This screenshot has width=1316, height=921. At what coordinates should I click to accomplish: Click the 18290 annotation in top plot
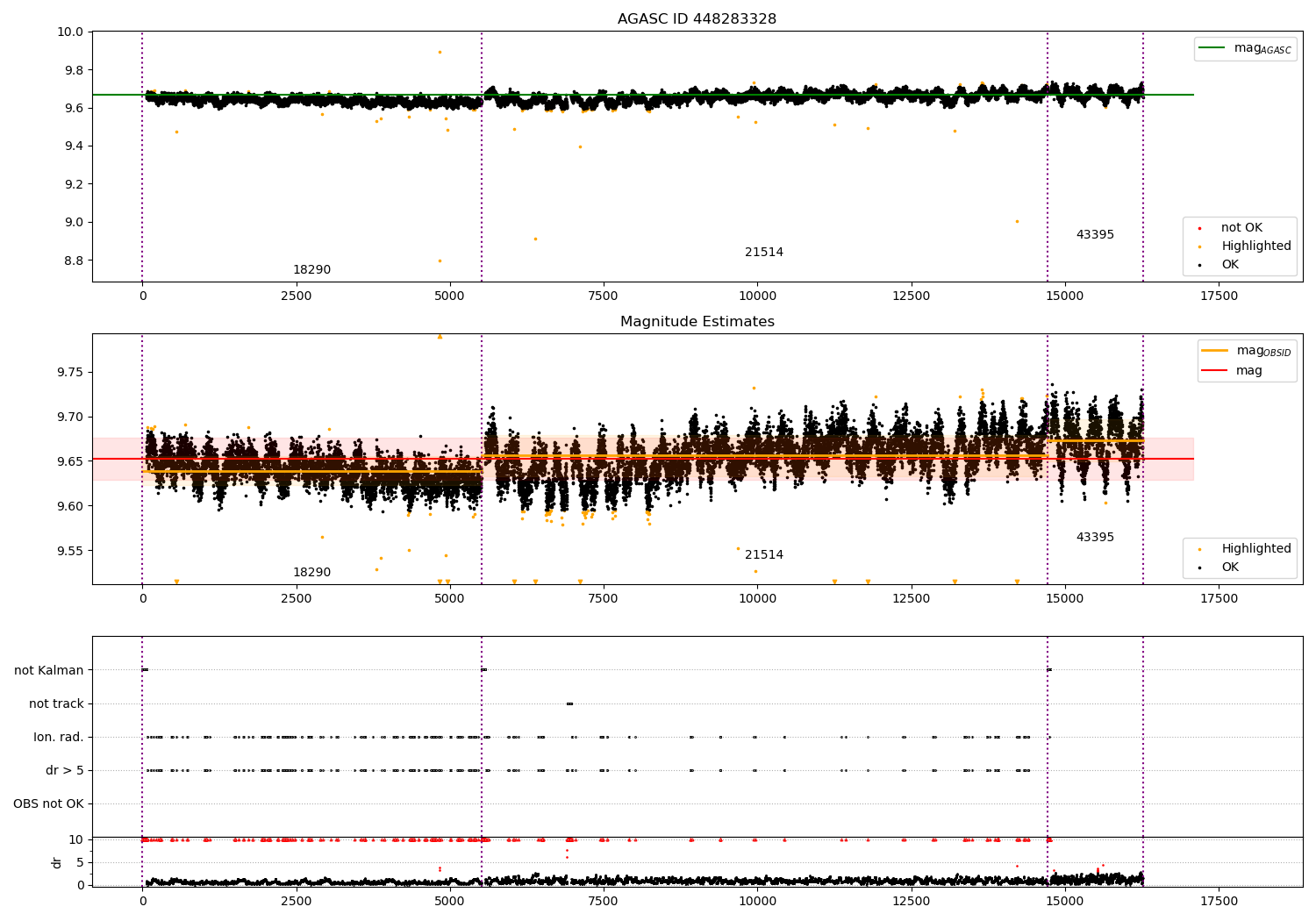click(x=311, y=270)
